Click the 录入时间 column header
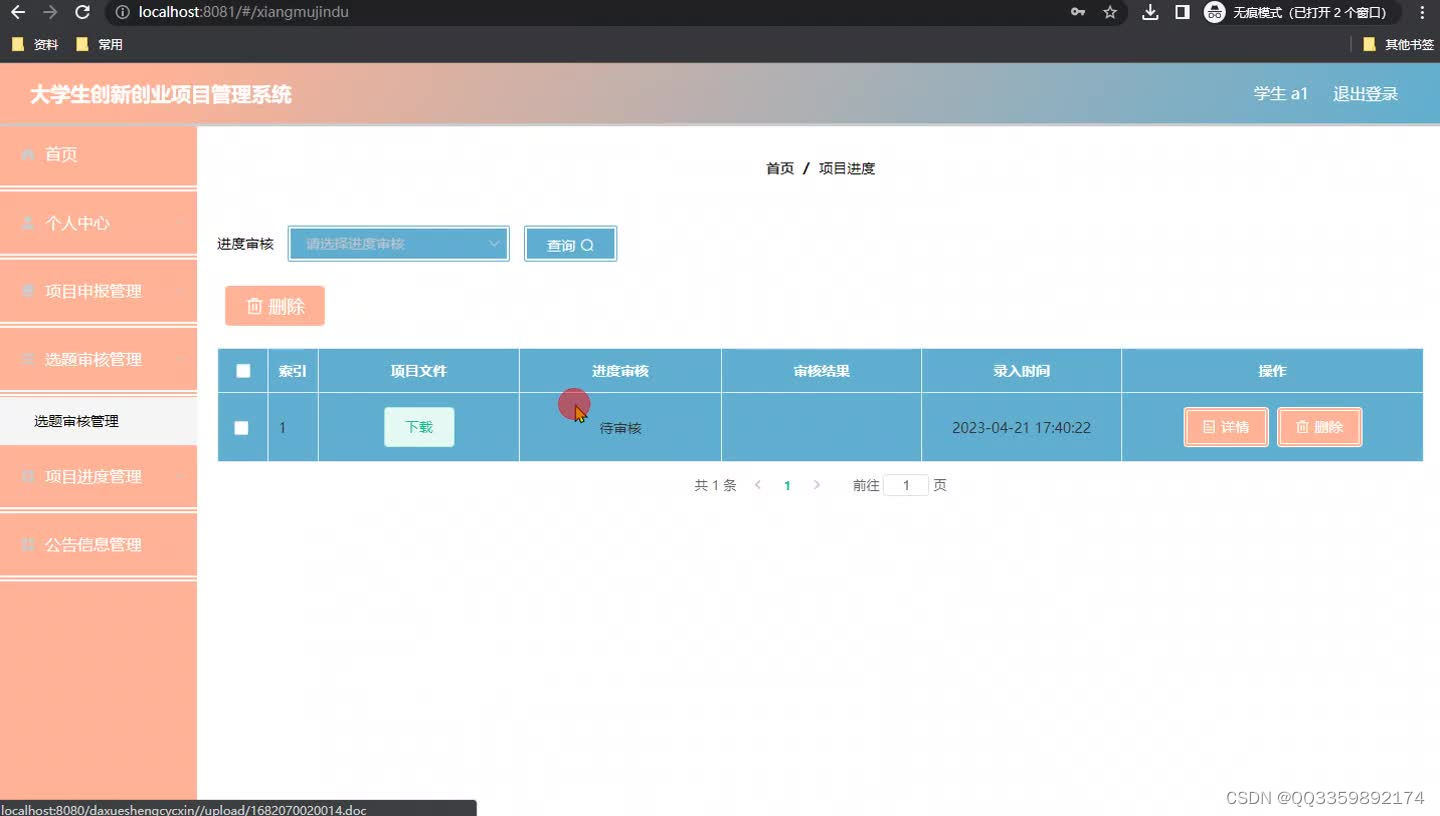The image size is (1440, 816). pos(1021,371)
